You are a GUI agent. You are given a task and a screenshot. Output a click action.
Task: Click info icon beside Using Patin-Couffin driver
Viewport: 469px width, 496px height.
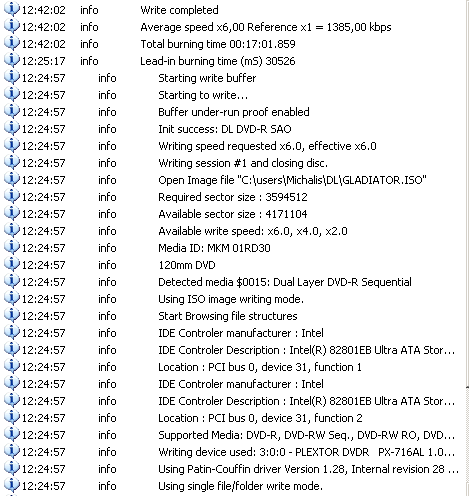pyautogui.click(x=12, y=468)
